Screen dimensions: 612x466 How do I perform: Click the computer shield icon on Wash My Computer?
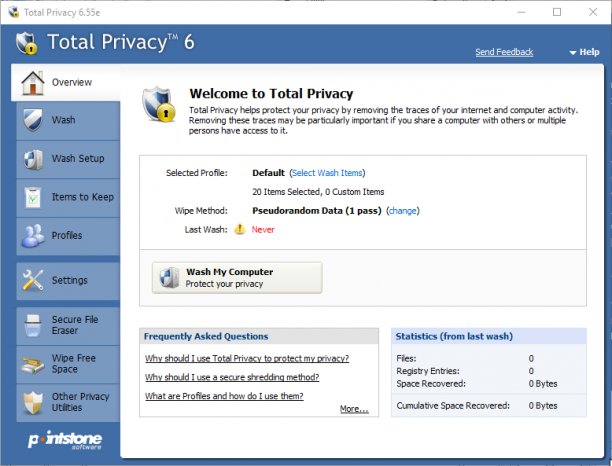click(169, 278)
